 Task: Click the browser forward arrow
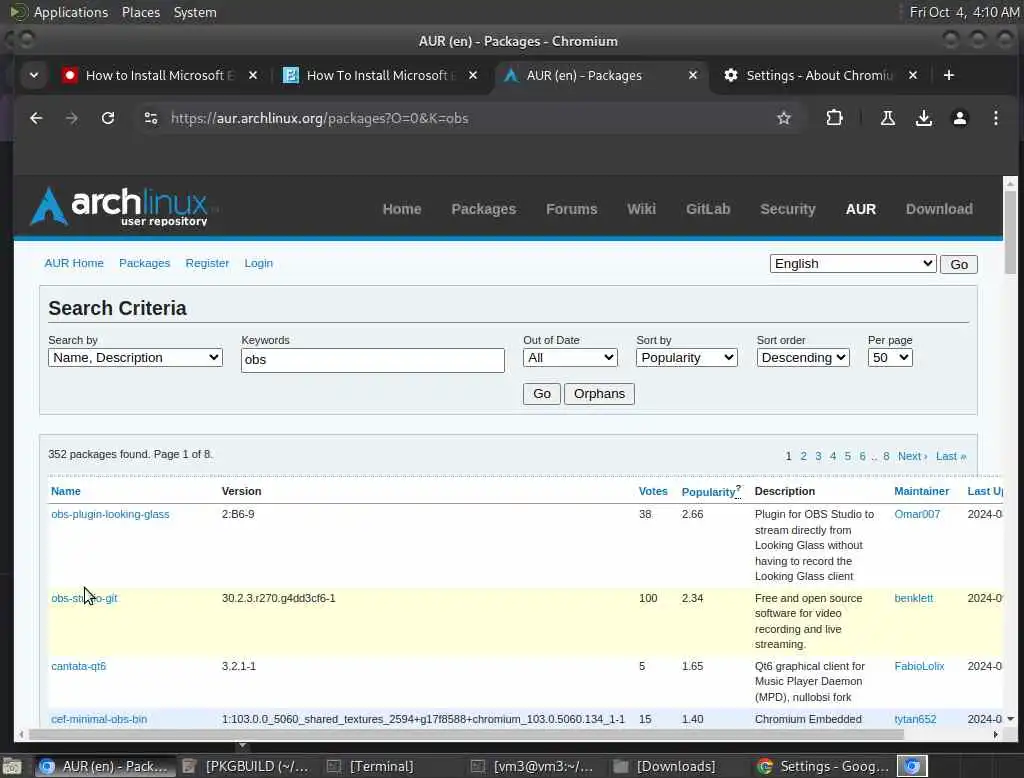click(x=72, y=118)
